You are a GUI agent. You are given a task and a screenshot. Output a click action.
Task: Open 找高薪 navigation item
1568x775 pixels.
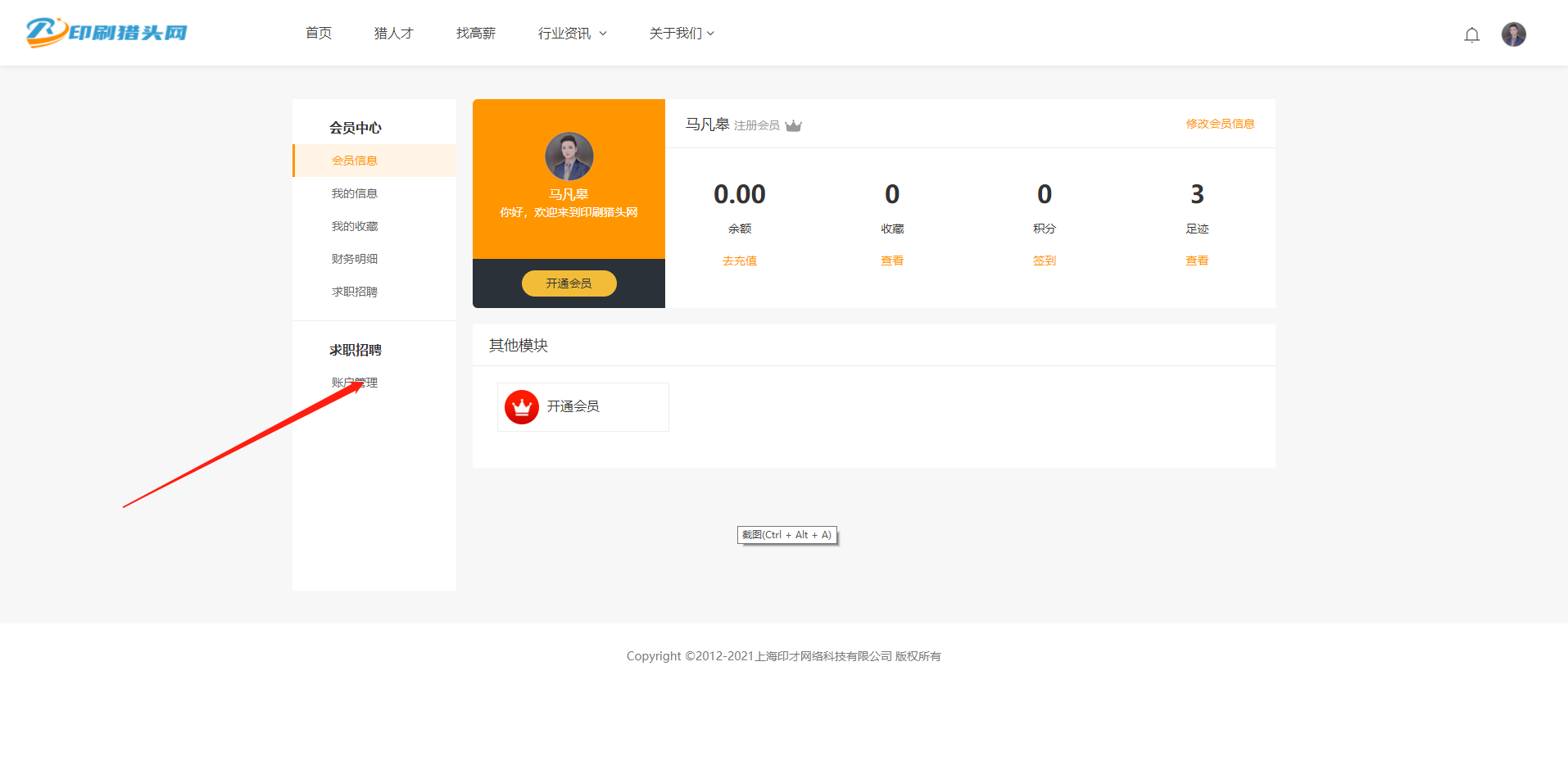475,34
